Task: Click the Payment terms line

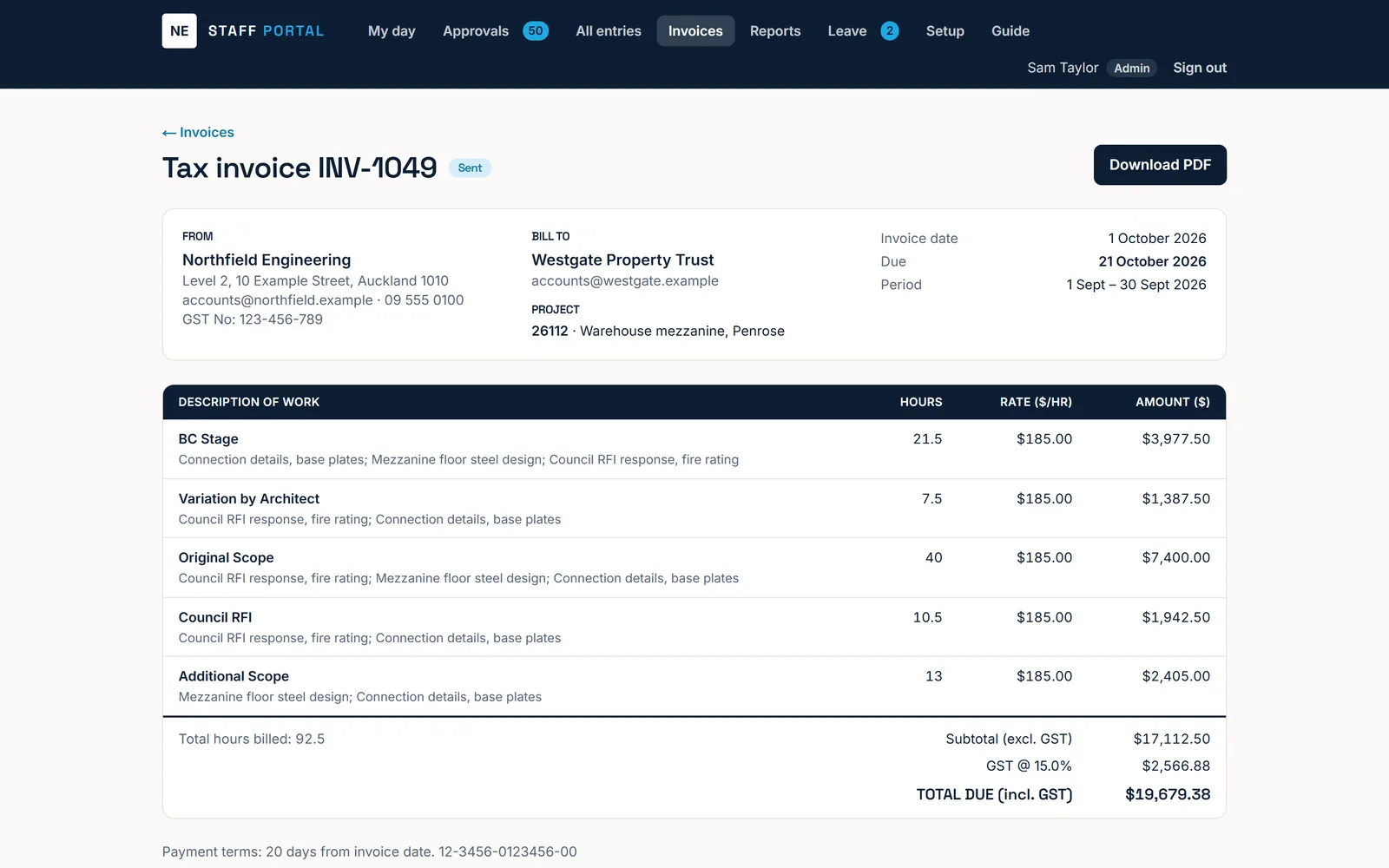Action: [x=370, y=852]
